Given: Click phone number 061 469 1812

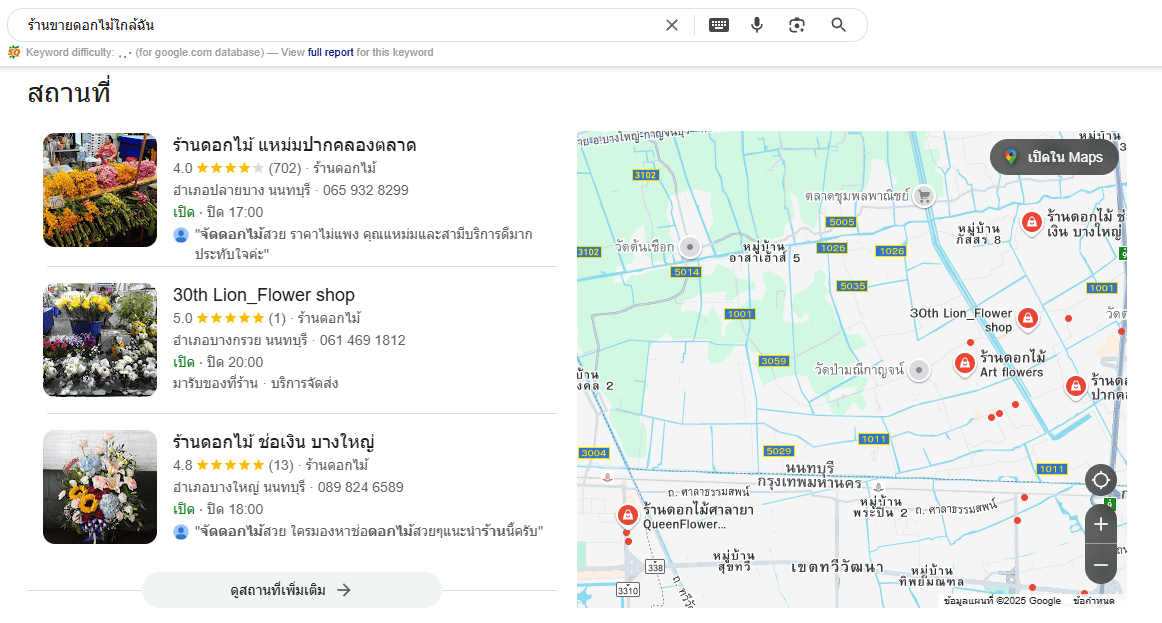Looking at the screenshot, I should tap(362, 341).
